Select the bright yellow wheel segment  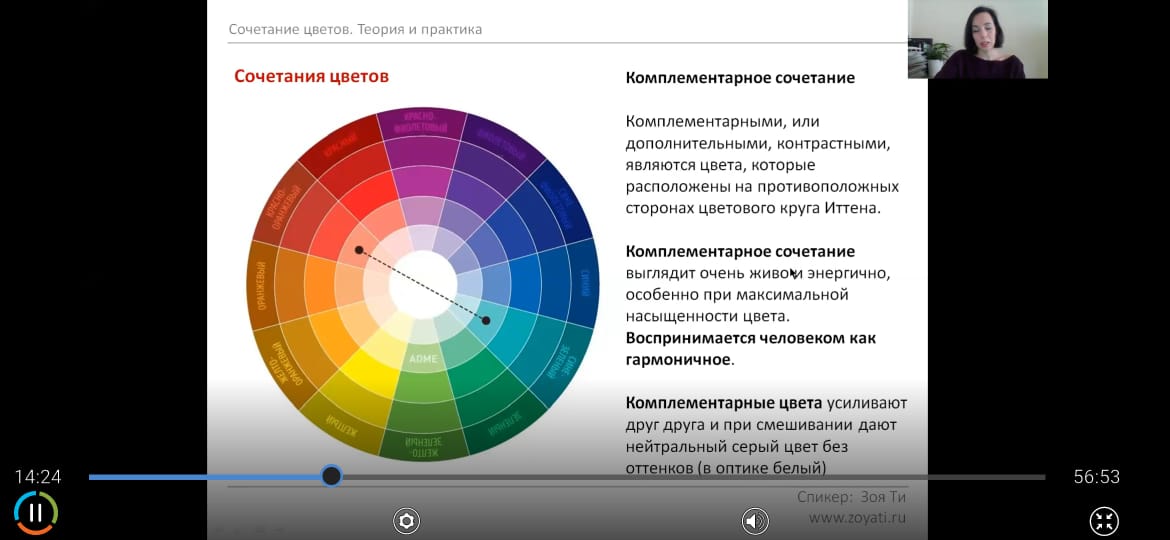coord(372,371)
